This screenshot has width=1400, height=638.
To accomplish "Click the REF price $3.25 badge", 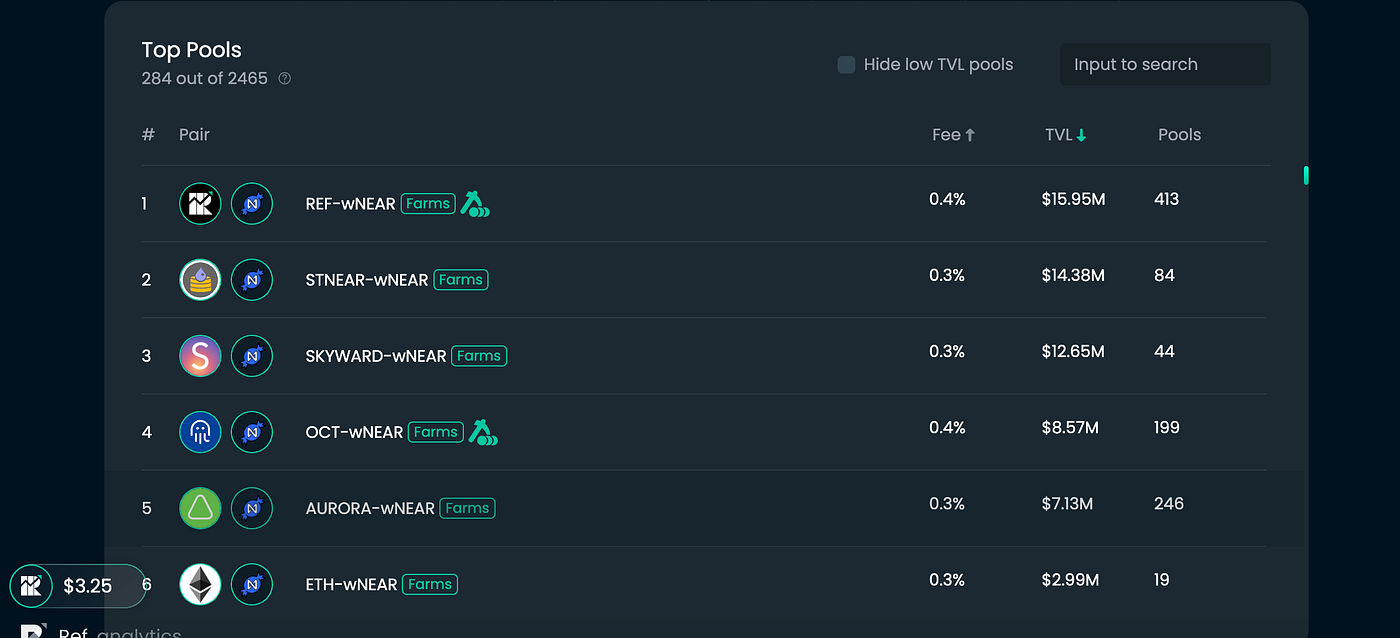I will click(x=78, y=586).
